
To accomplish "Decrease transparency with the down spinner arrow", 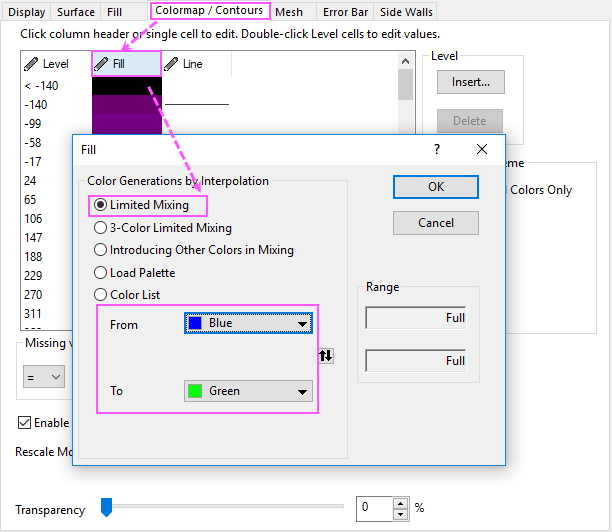I will 400,514.
